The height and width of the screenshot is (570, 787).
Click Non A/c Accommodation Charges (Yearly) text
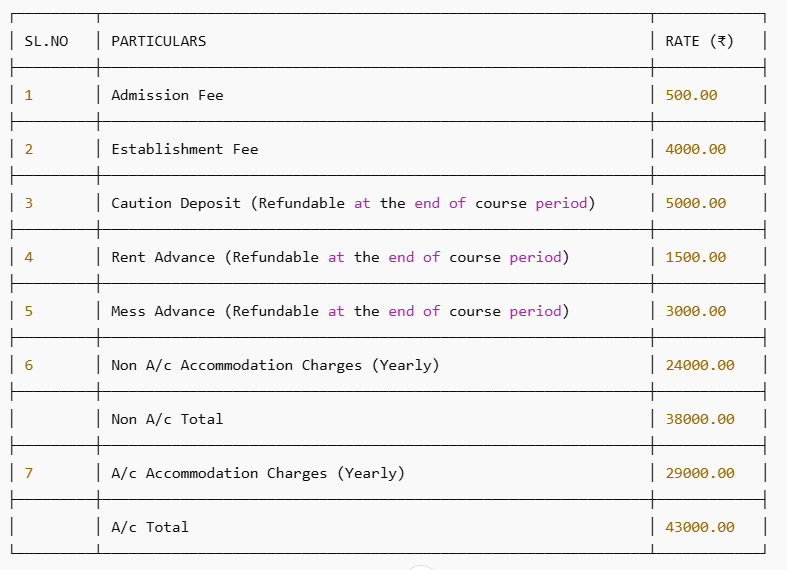coord(275,365)
